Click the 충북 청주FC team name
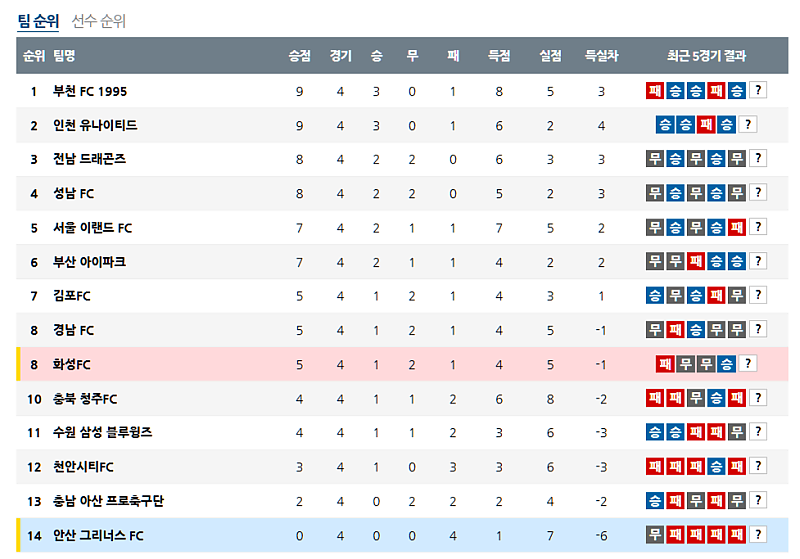Image resolution: width=800 pixels, height=559 pixels. click(x=86, y=399)
